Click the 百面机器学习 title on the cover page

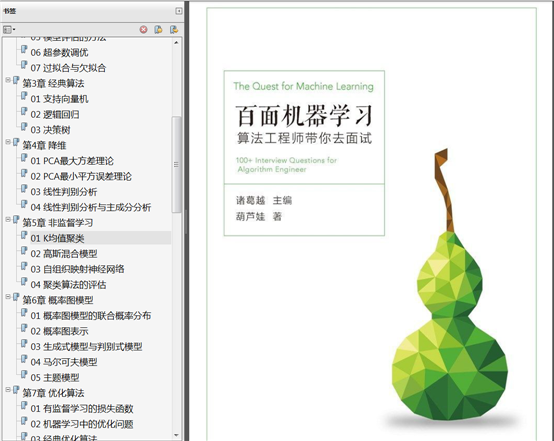[x=304, y=116]
